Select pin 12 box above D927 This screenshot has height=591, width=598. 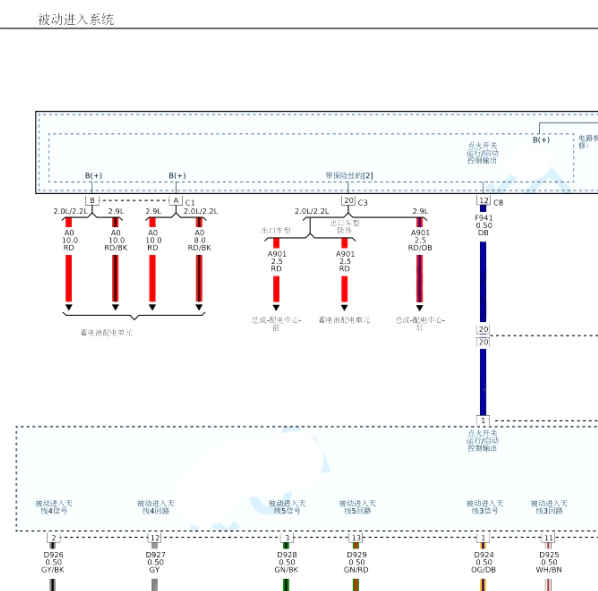click(x=154, y=538)
